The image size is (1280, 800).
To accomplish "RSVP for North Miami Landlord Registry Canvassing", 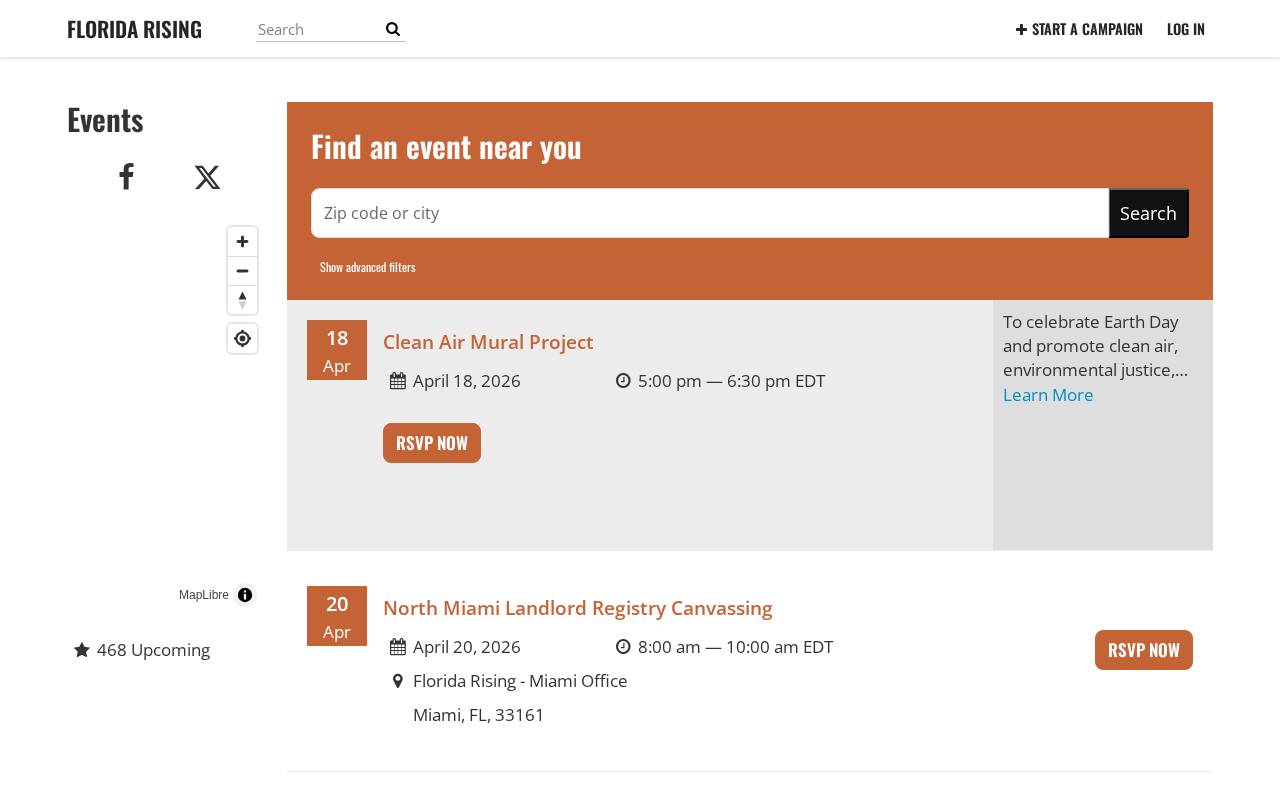I will pyautogui.click(x=1143, y=650).
